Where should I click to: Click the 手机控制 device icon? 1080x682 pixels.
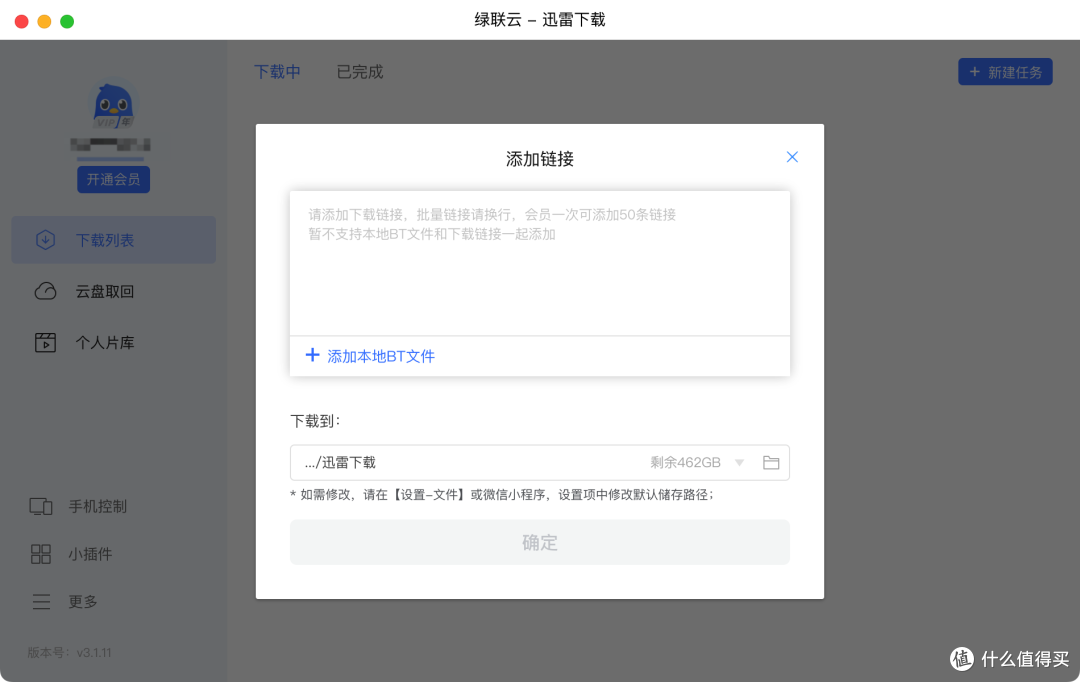[x=41, y=506]
